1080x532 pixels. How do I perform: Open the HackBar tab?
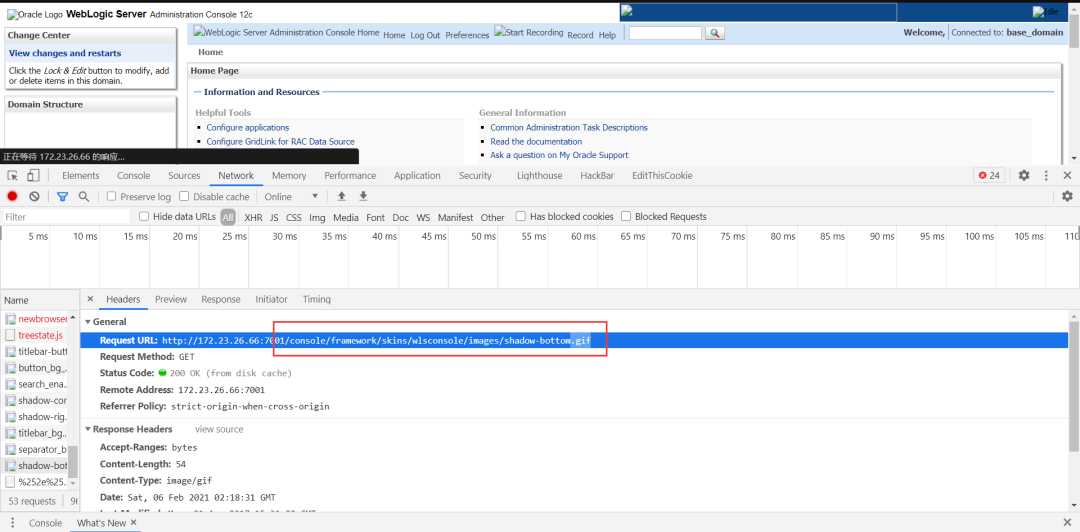[597, 176]
